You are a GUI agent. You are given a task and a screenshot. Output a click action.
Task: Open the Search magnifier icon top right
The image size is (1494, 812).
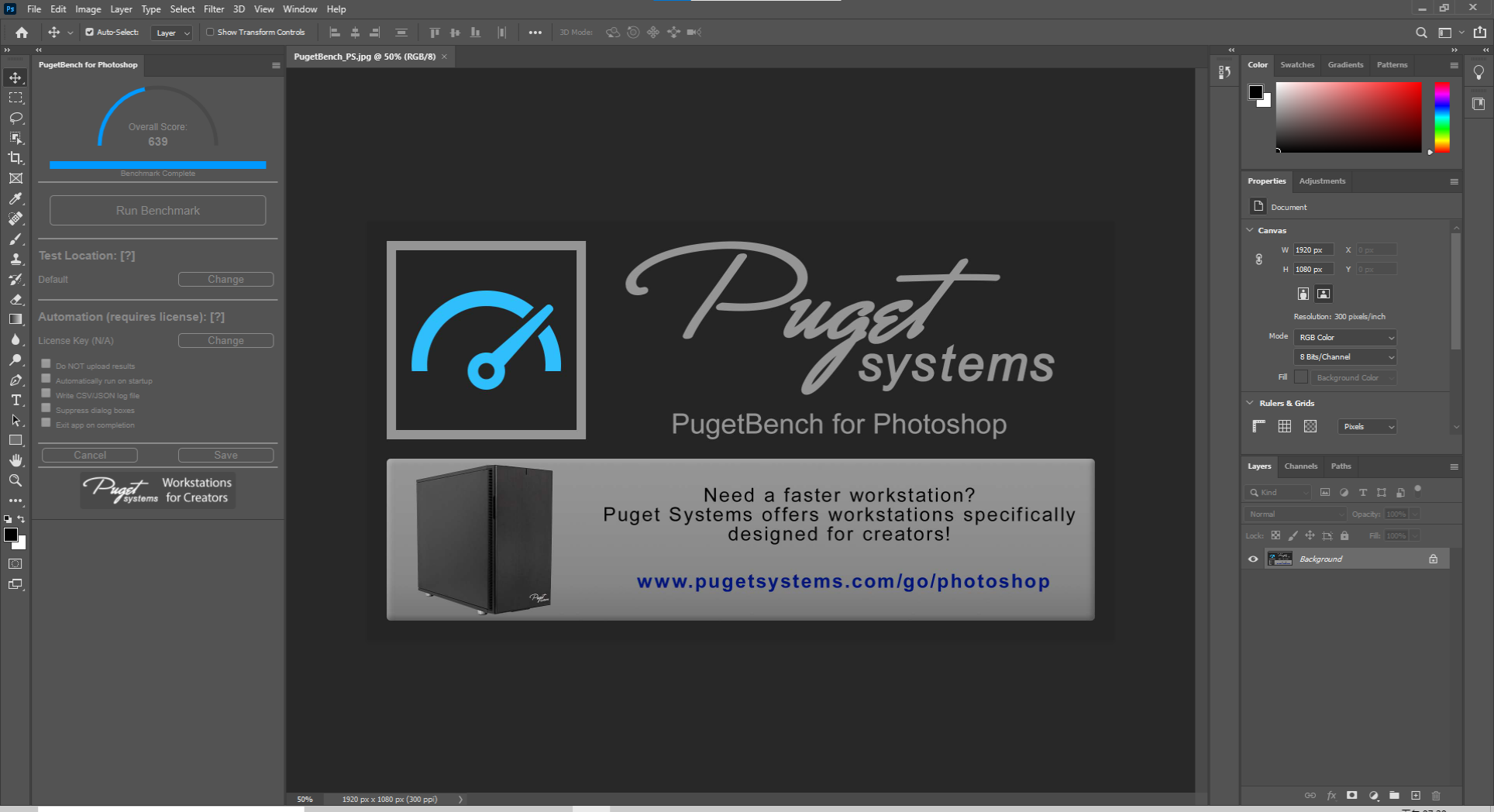1421,33
